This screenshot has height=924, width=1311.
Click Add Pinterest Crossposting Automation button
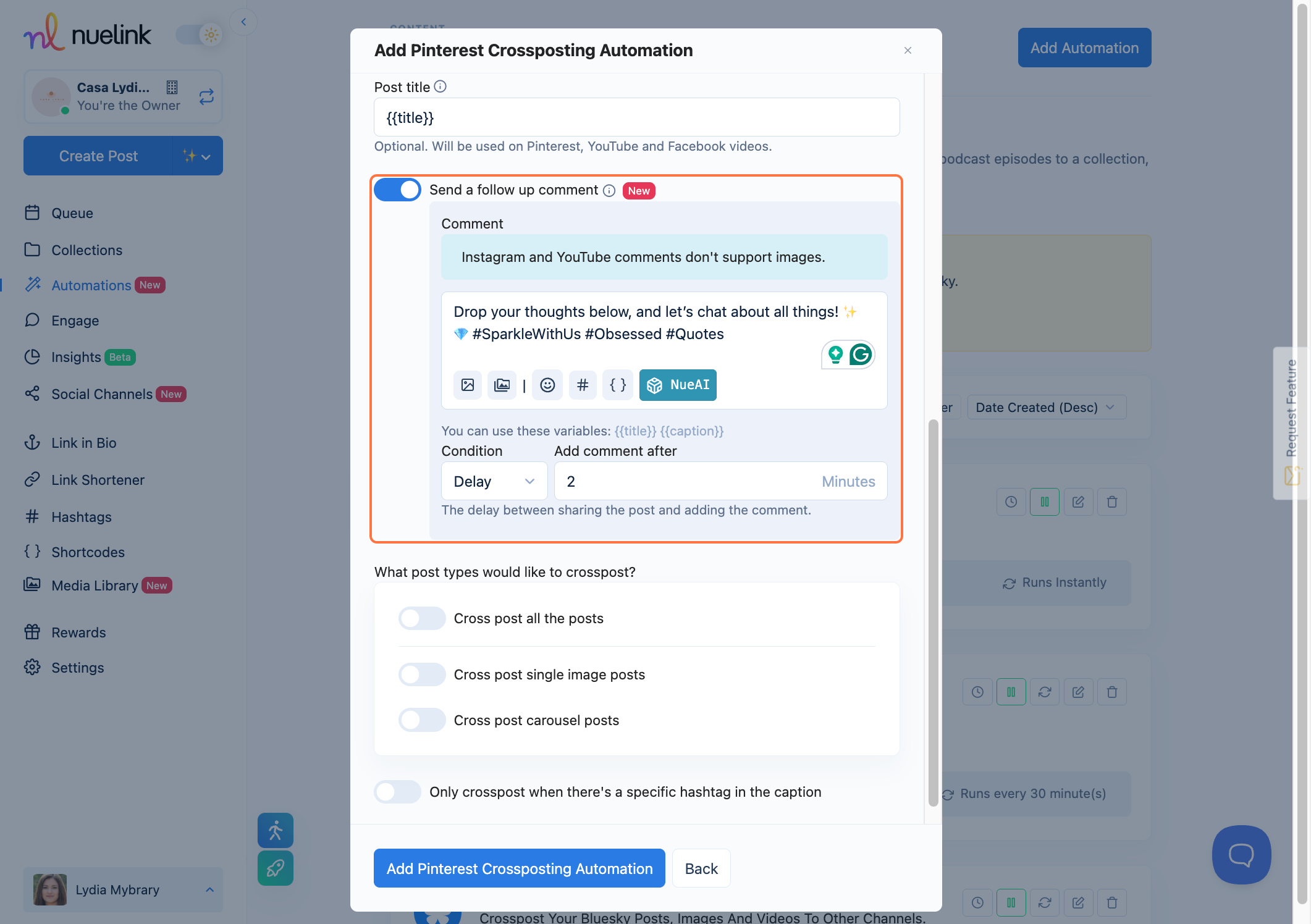519,868
